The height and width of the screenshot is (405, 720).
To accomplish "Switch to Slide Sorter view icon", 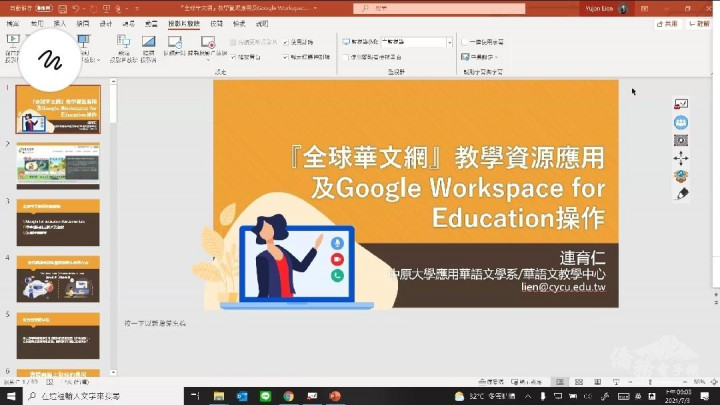I will pyautogui.click(x=579, y=382).
